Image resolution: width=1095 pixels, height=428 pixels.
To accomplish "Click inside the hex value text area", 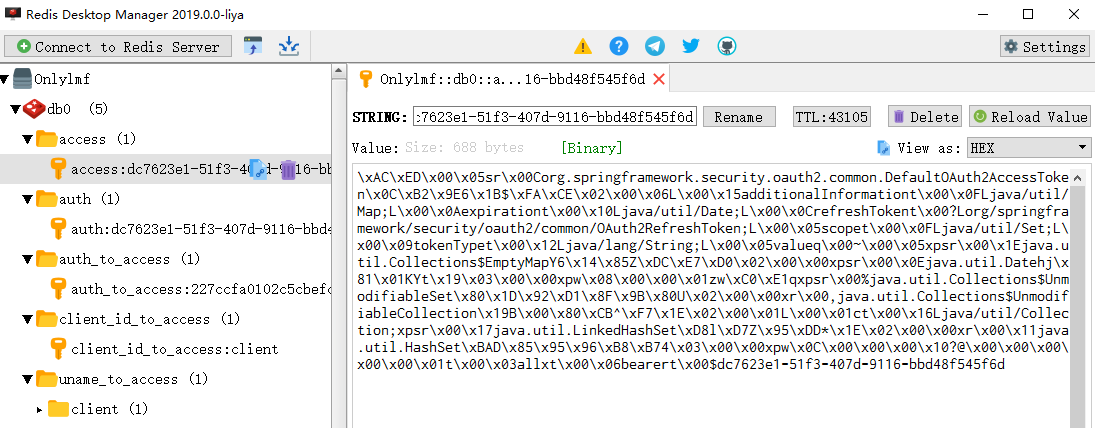I will tap(711, 296).
